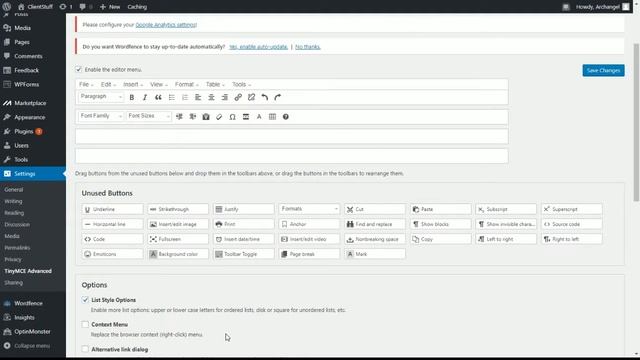
Task: Click the clear formatting eraser icon
Action: tap(219, 117)
